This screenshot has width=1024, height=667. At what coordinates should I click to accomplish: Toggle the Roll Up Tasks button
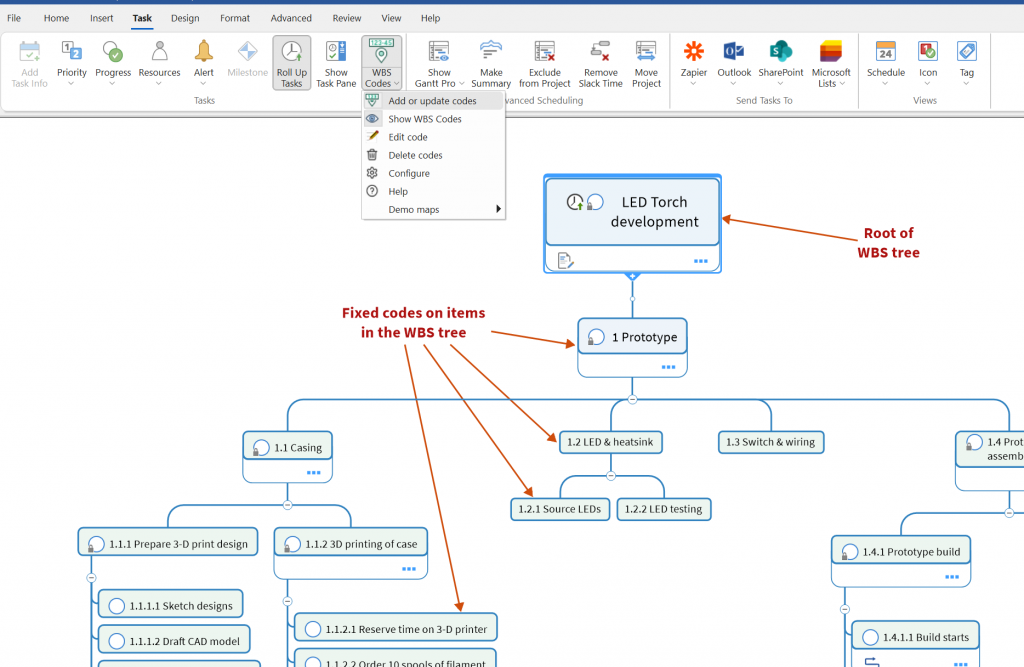292,64
